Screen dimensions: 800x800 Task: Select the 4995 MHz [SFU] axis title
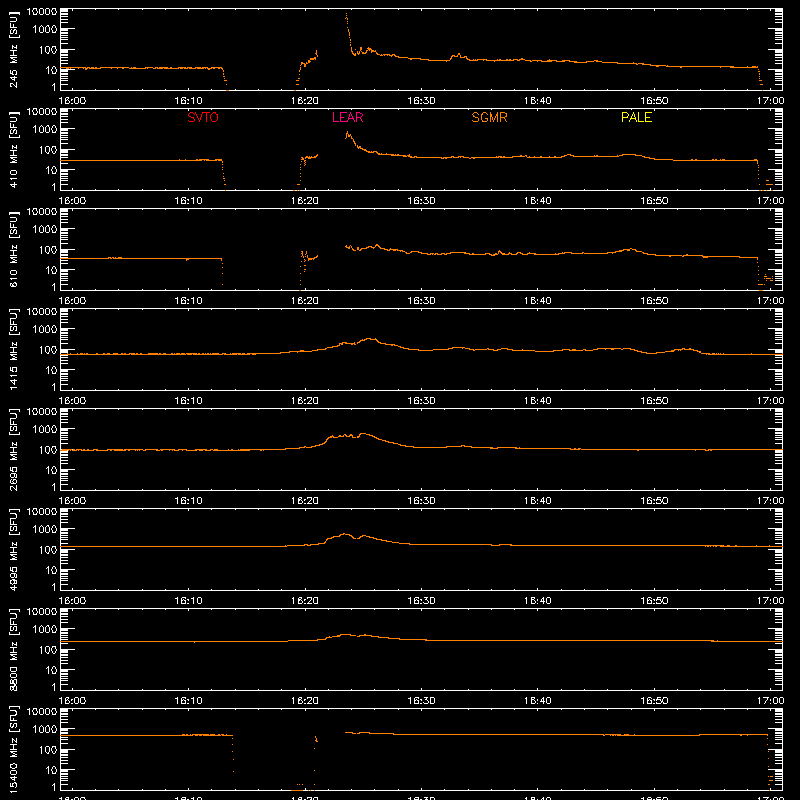click(14, 549)
